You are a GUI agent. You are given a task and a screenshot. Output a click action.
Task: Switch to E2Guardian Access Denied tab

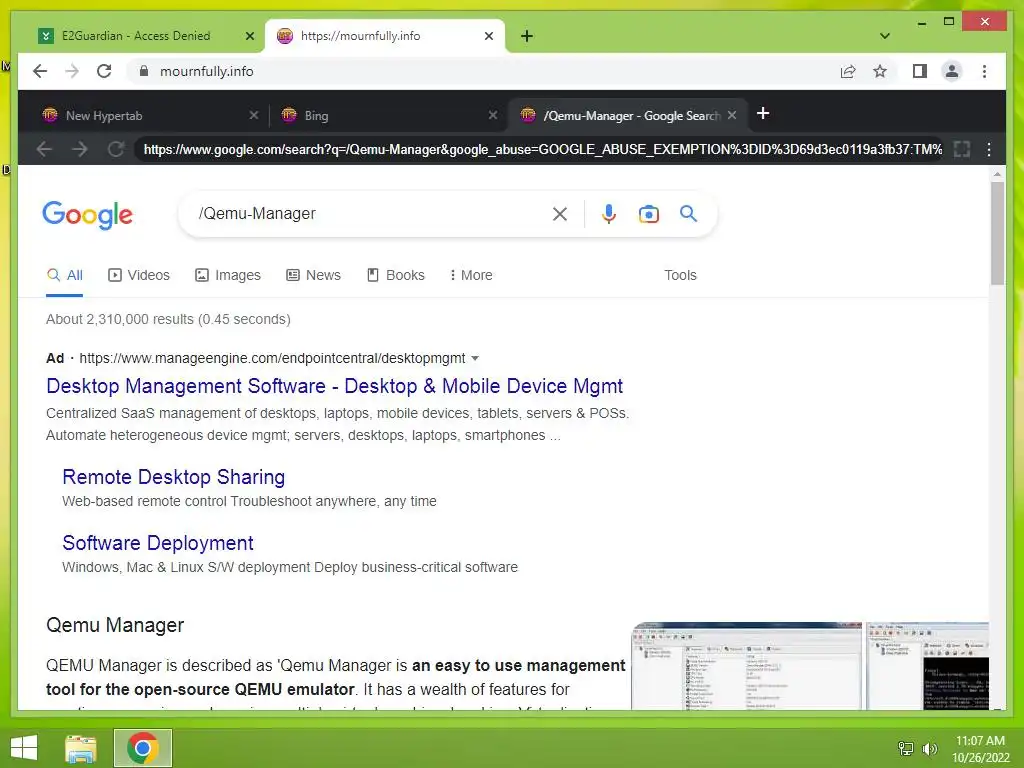tap(144, 36)
